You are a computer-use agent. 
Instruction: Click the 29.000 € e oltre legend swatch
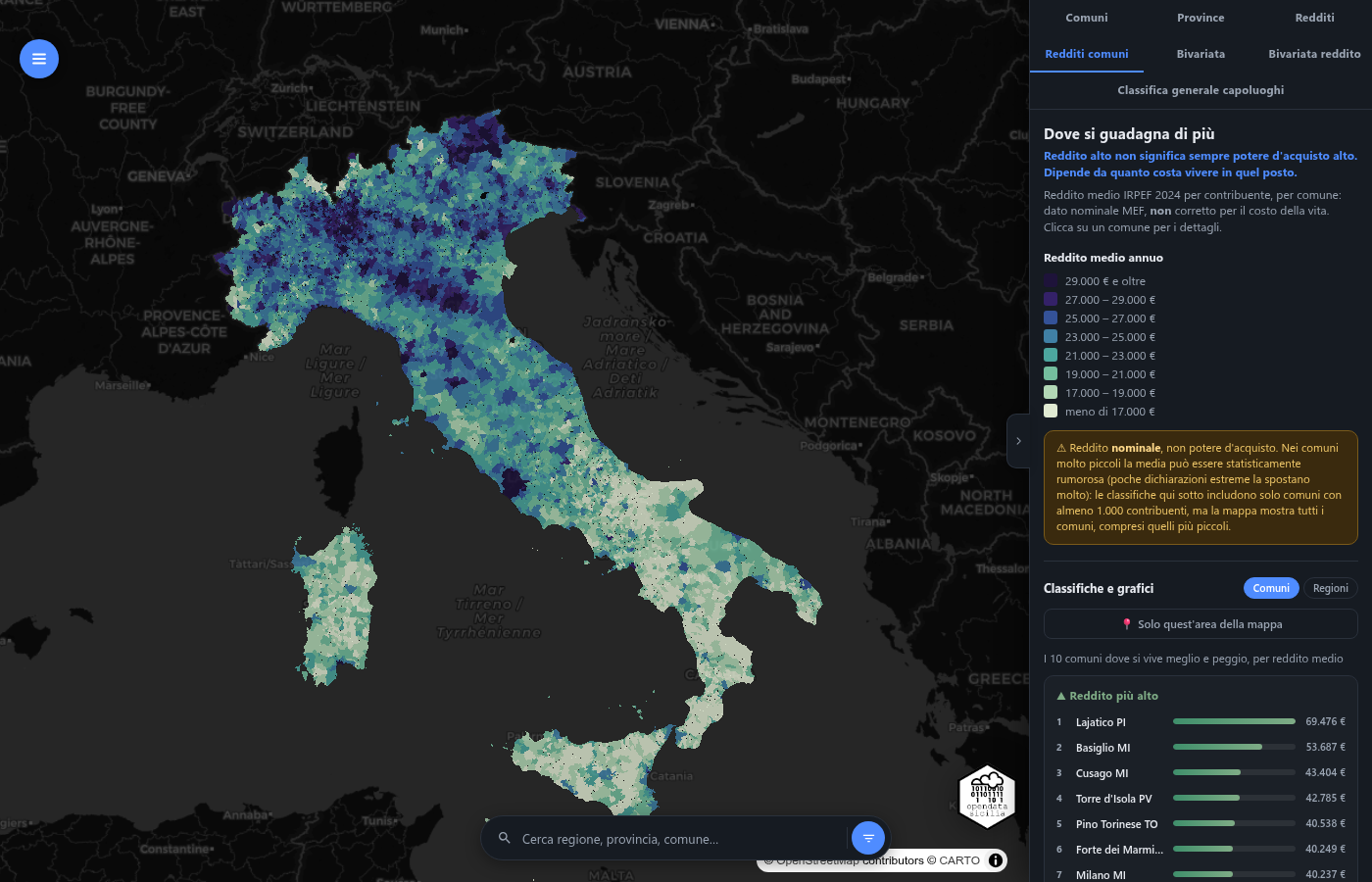[x=1051, y=281]
